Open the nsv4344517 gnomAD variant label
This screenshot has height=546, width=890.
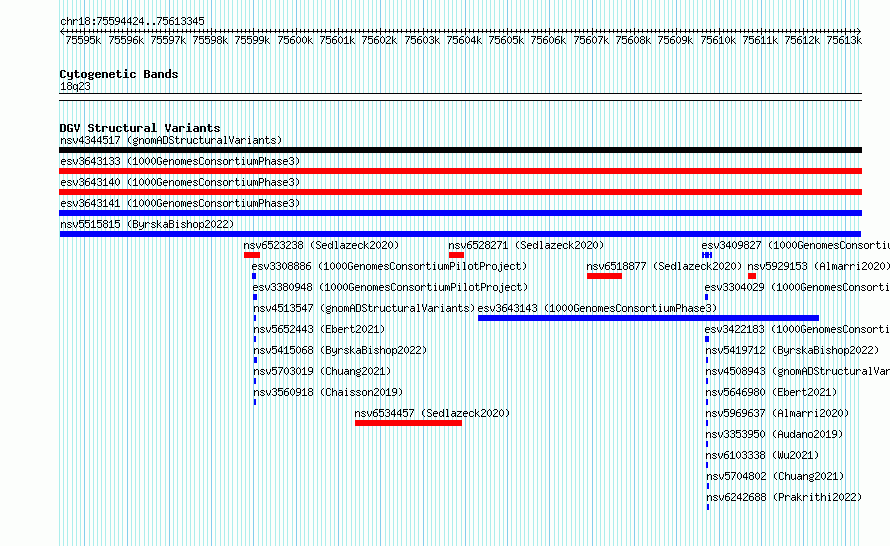pyautogui.click(x=171, y=140)
